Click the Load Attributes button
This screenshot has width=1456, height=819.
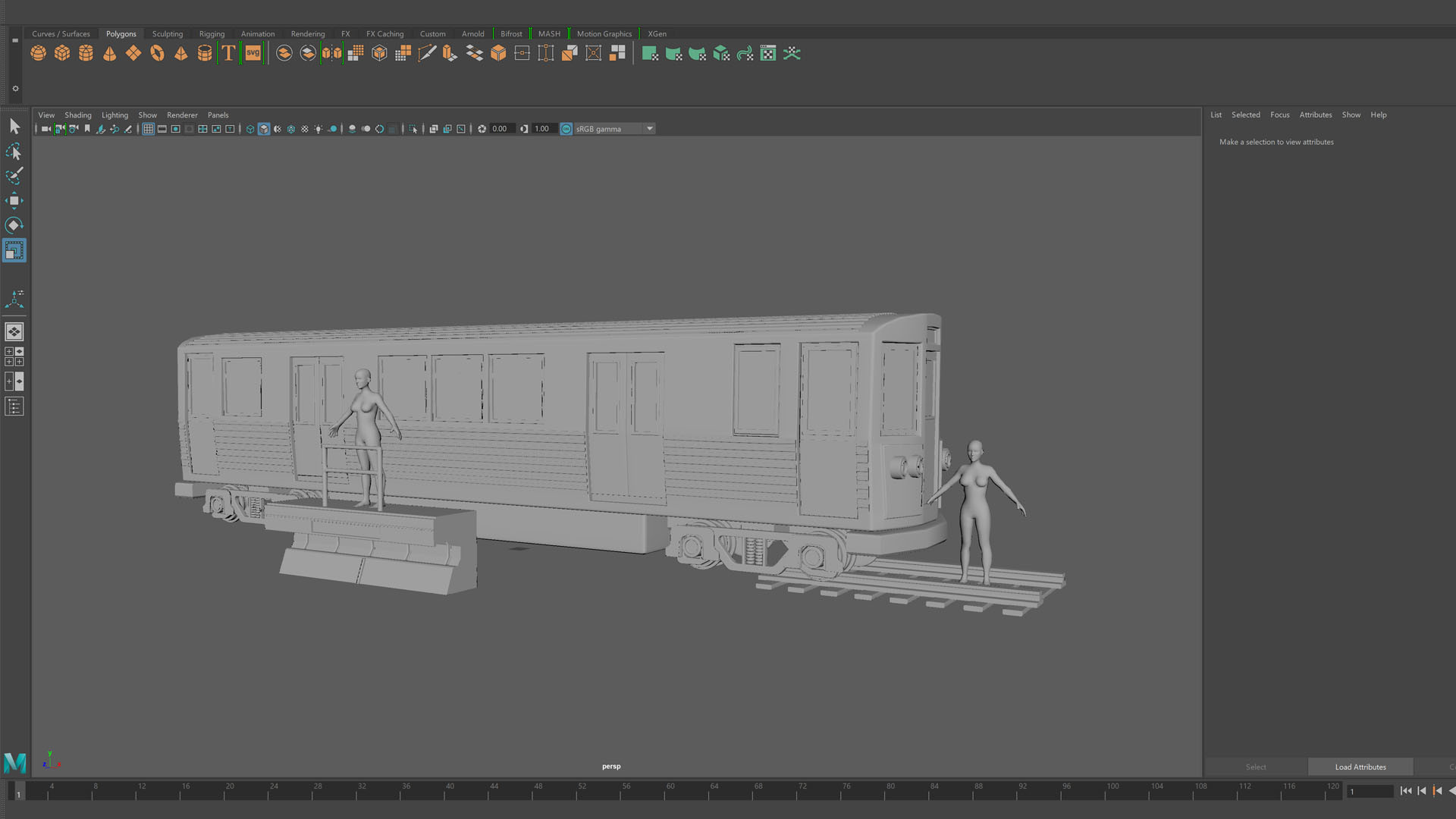[1360, 767]
